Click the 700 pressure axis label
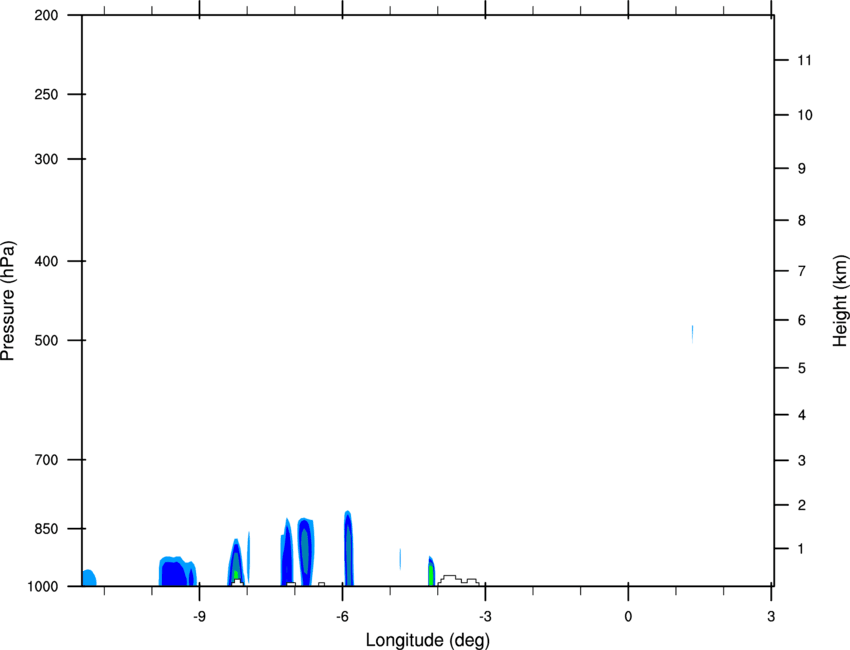The image size is (850, 650). [x=46, y=460]
